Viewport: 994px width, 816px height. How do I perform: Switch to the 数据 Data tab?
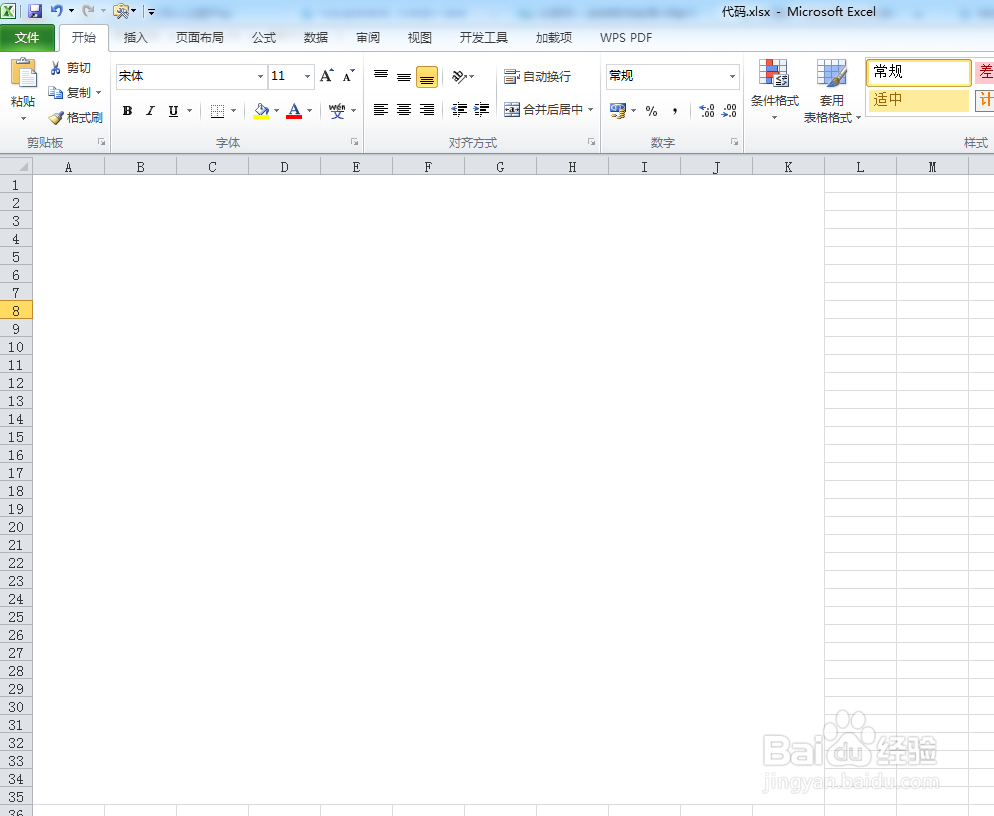pyautogui.click(x=316, y=38)
